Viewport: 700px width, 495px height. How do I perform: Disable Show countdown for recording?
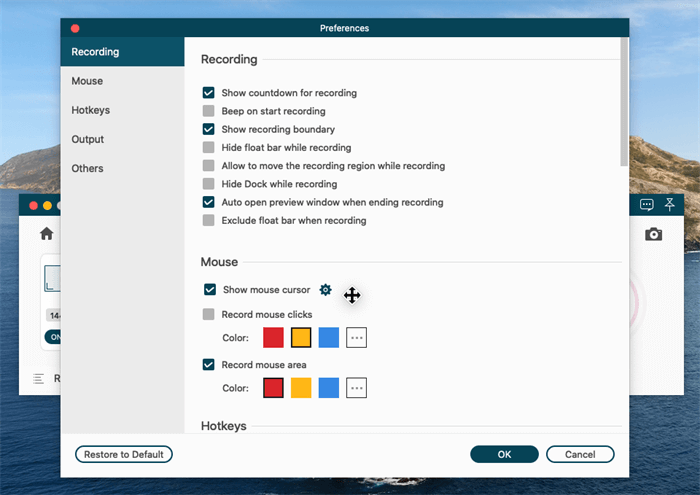tap(209, 93)
